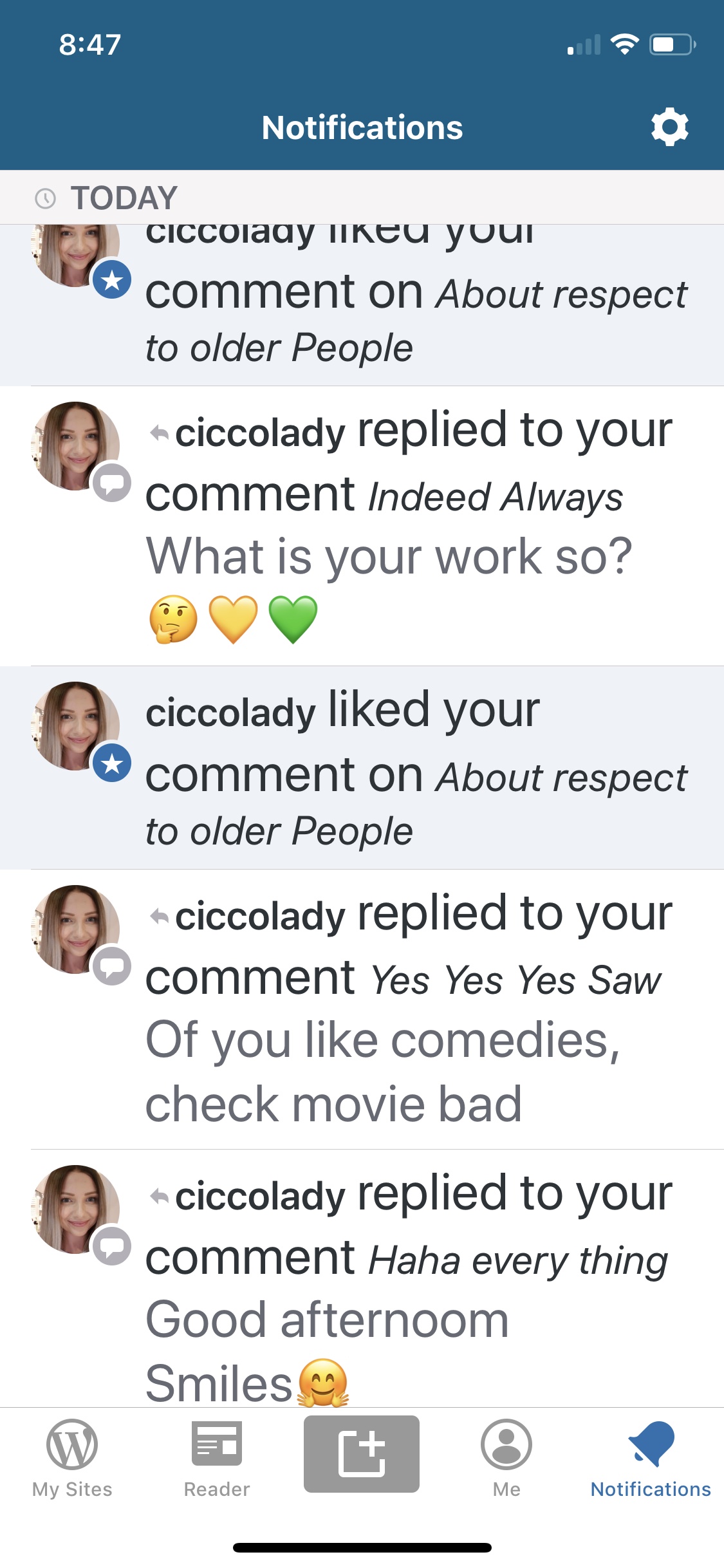Tap star badge on second liked-comment notification
Viewport: 724px width, 1568px height.
click(x=112, y=763)
